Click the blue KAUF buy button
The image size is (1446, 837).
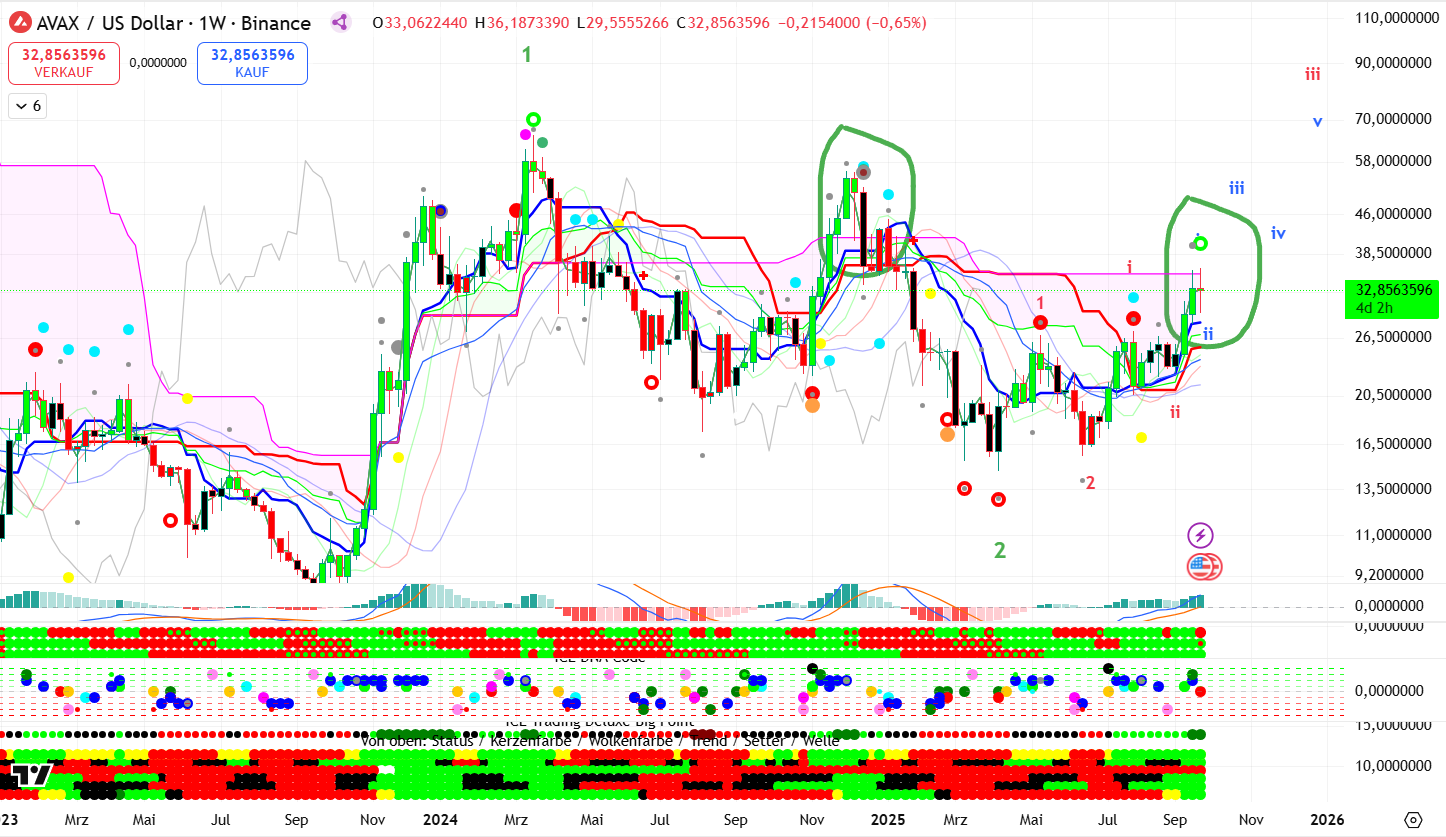(x=252, y=63)
